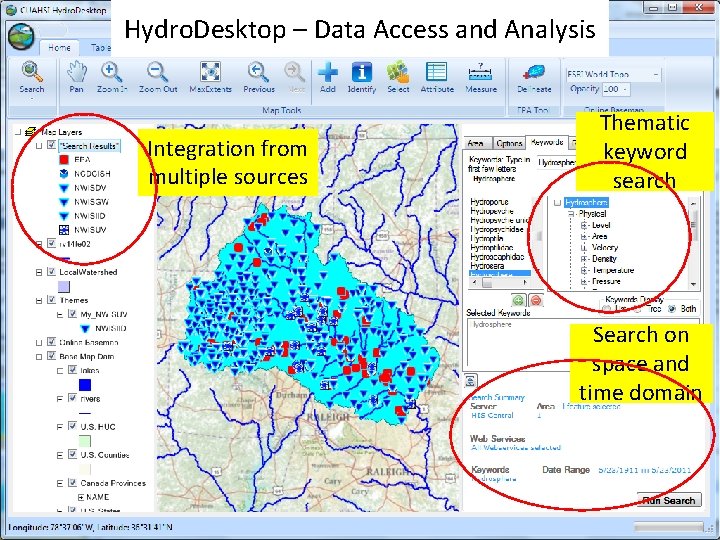720x540 pixels.
Task: Expand the Area node in keyword tree
Action: [584, 236]
